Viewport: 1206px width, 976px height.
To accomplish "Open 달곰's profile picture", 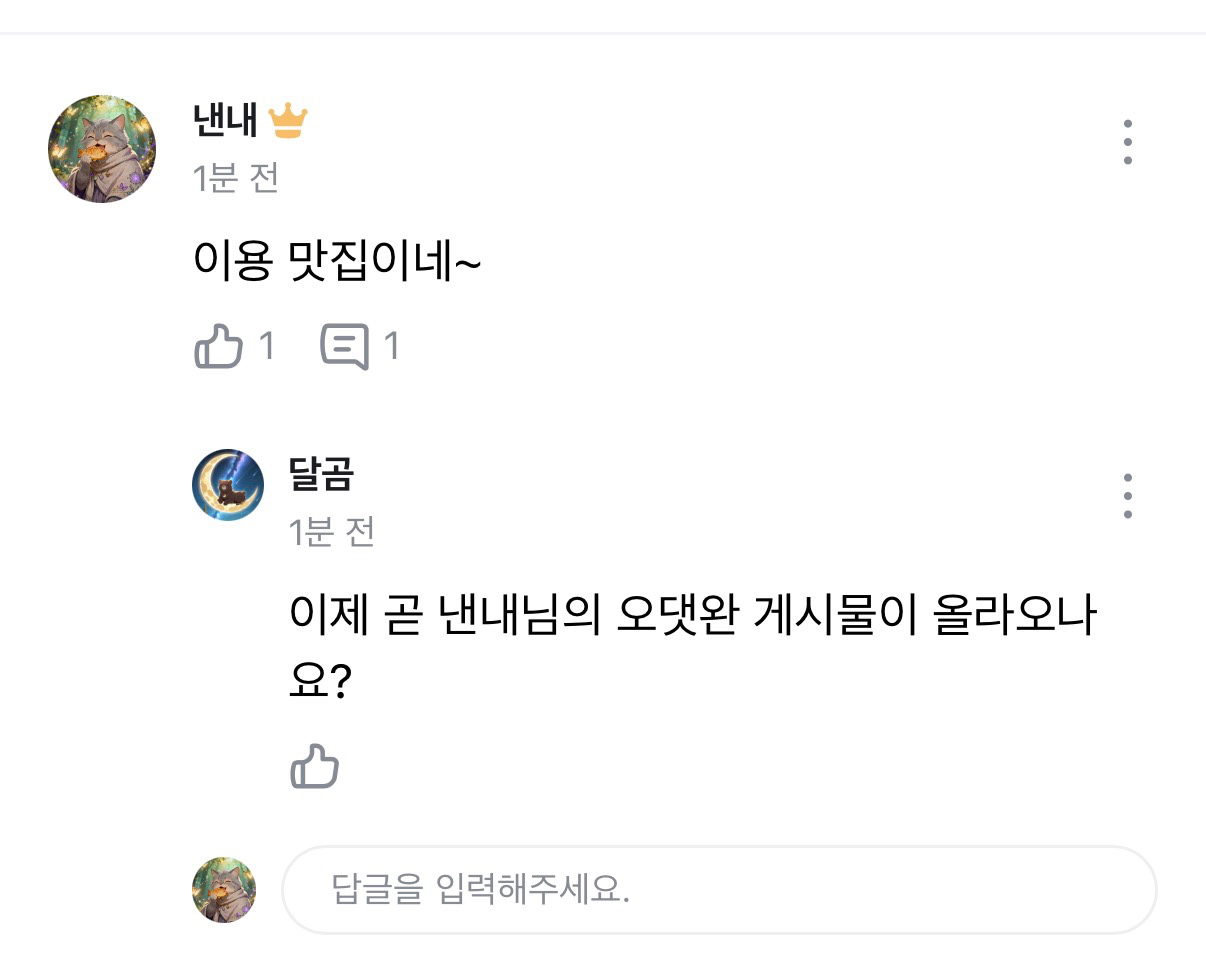I will point(226,484).
